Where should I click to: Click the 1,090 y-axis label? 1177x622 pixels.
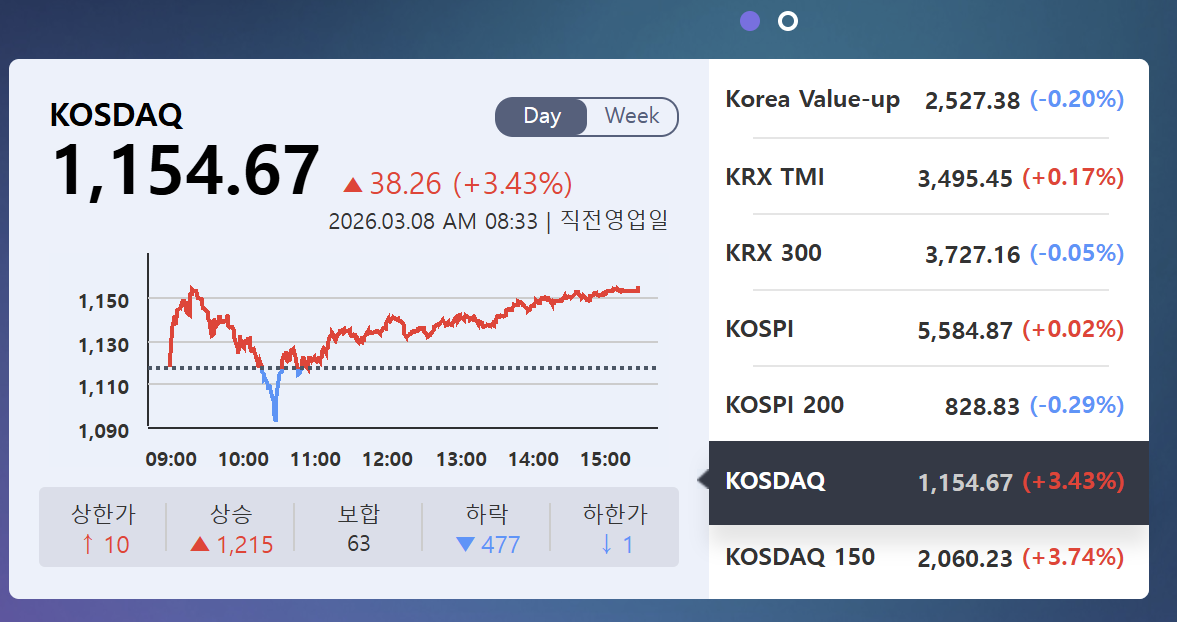tap(104, 431)
